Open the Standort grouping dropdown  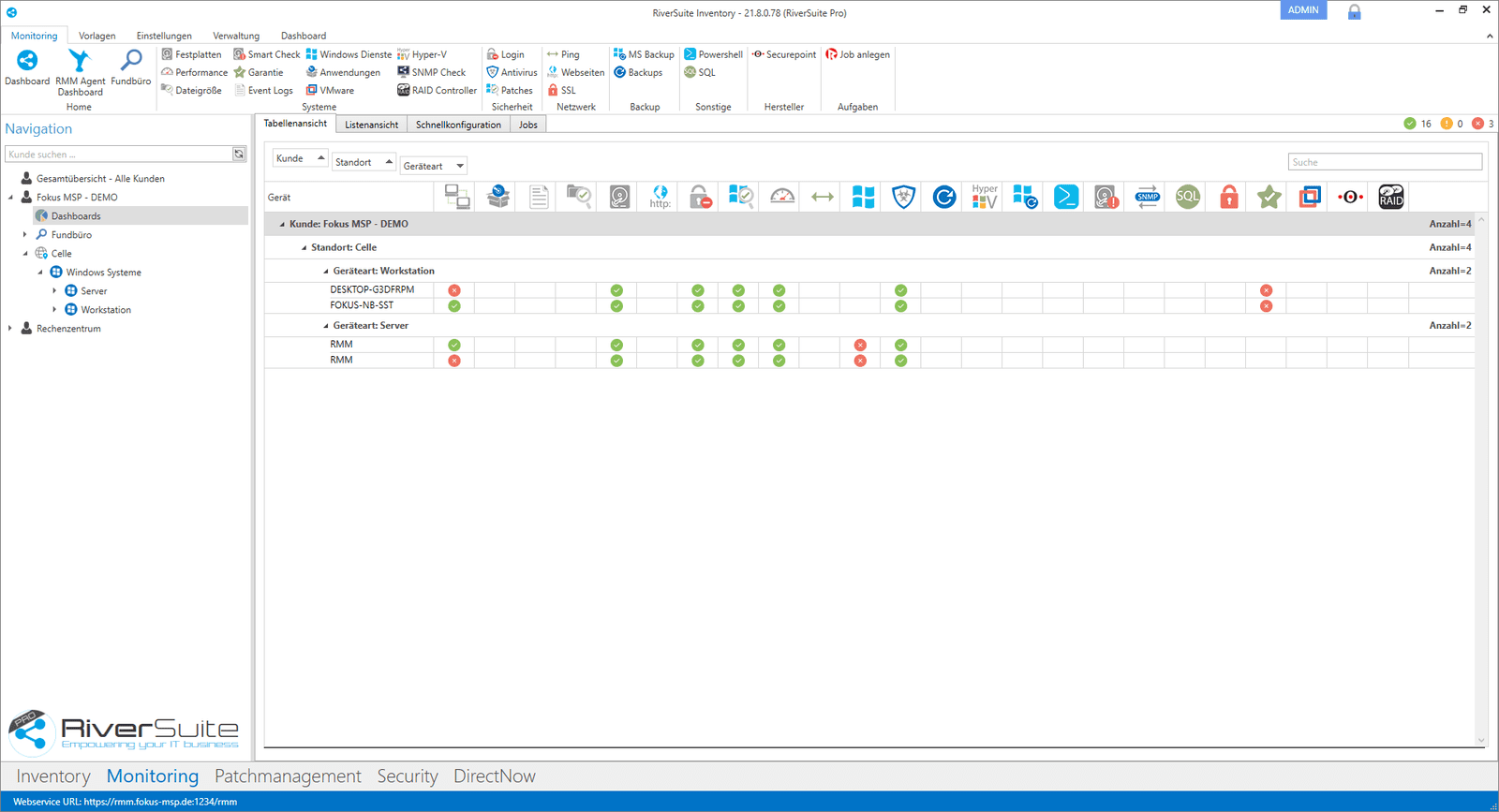coord(364,162)
